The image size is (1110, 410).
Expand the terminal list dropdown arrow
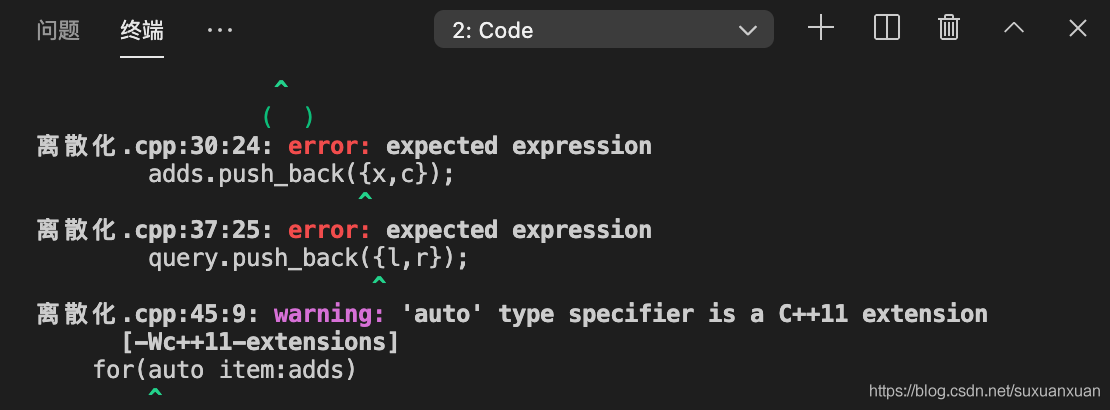click(x=748, y=30)
